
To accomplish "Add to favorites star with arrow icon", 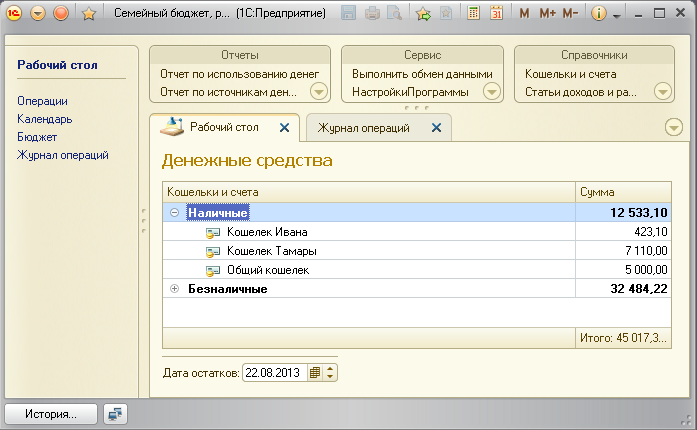I will pos(423,14).
